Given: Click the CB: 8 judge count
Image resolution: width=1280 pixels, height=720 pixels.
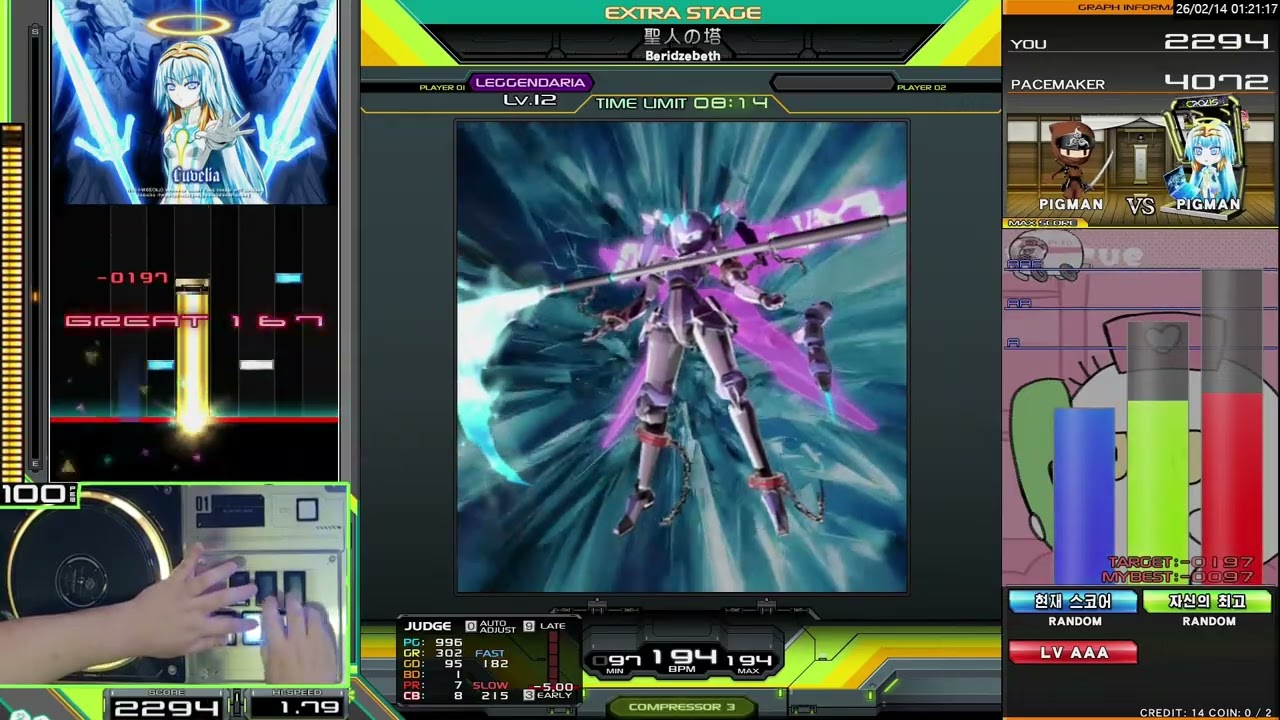Looking at the screenshot, I should [433, 696].
